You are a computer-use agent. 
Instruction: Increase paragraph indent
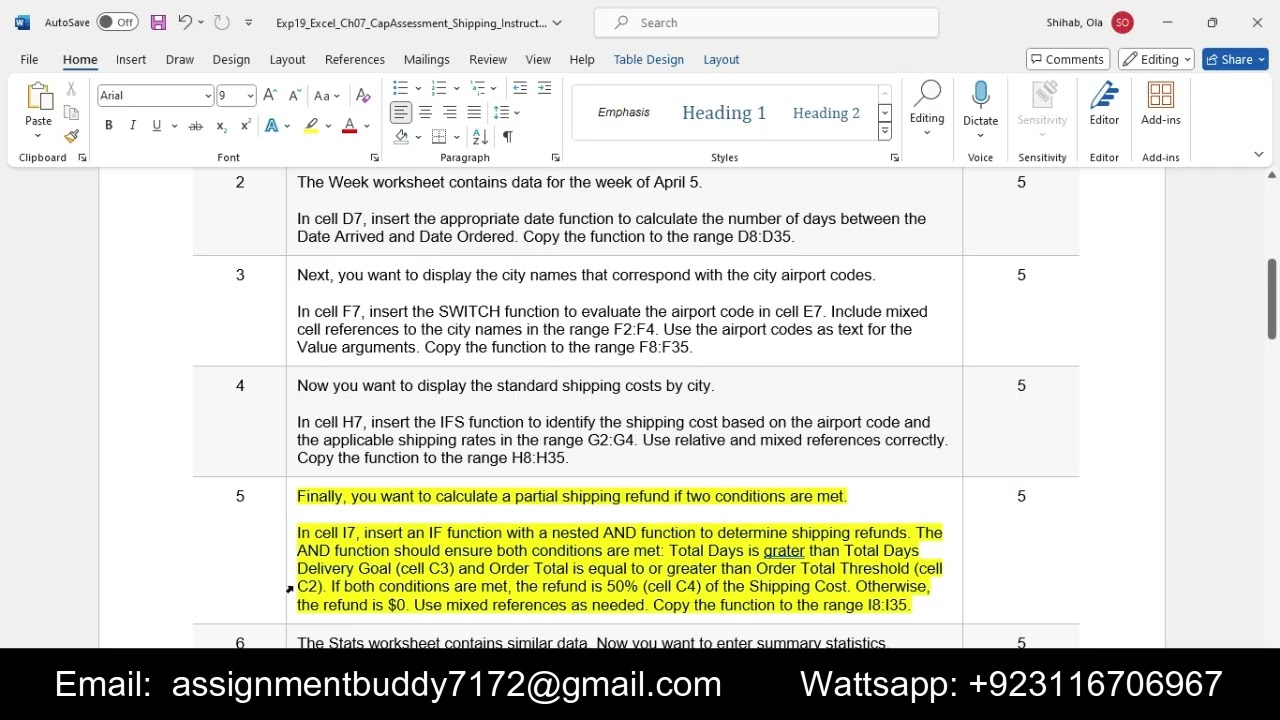[544, 88]
